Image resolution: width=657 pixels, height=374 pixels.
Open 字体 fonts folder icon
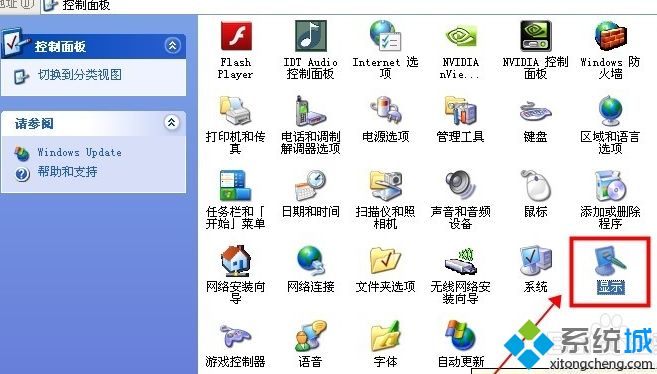(x=385, y=335)
